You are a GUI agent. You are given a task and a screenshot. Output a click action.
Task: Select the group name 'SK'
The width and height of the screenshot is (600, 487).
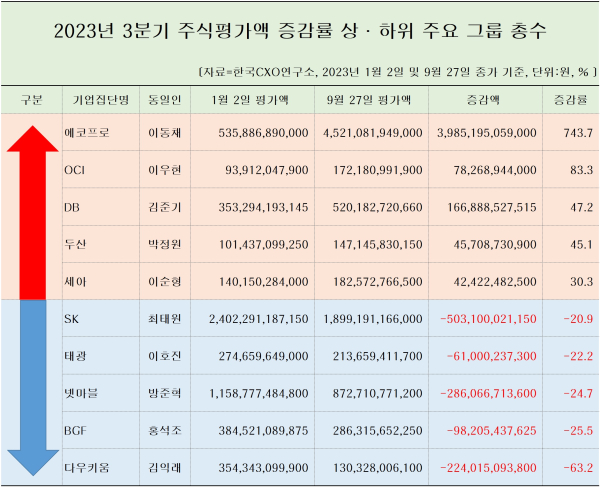click(x=72, y=319)
